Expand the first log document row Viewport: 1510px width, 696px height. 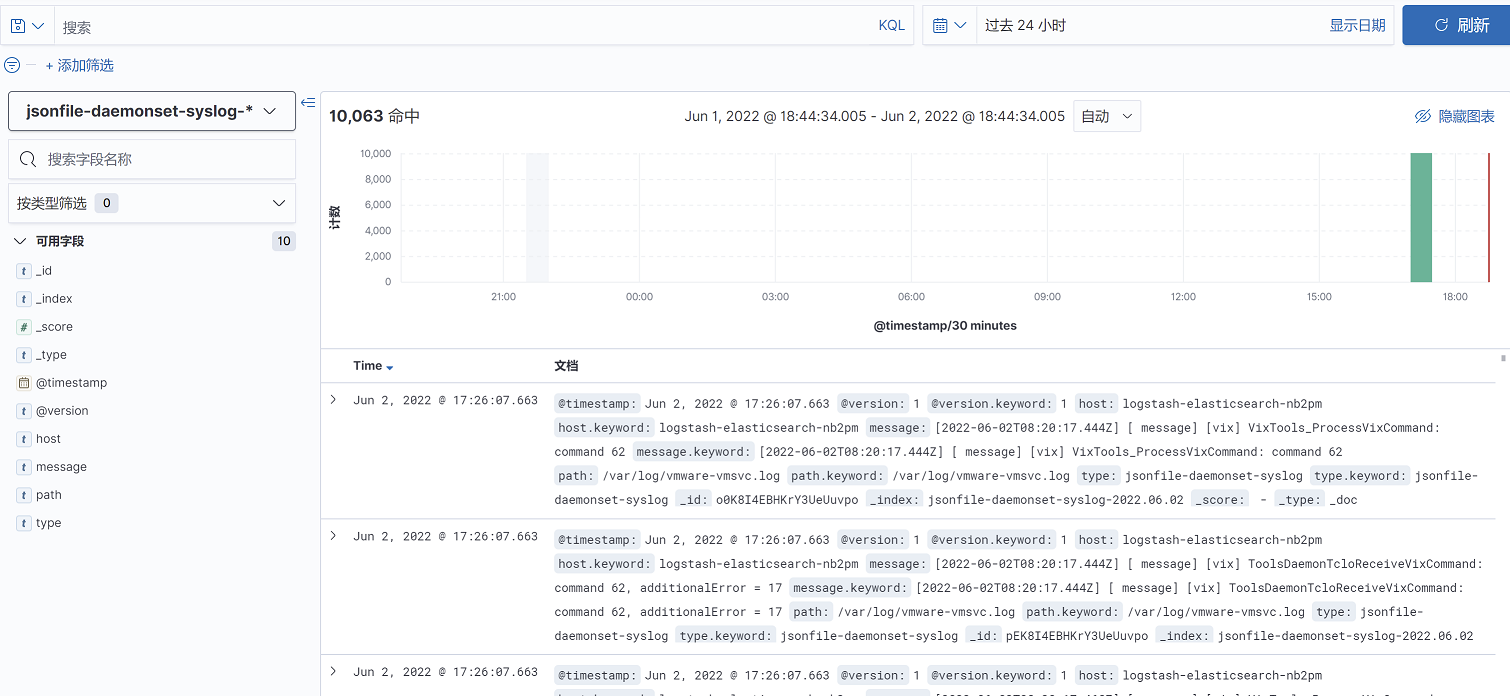[x=334, y=400]
